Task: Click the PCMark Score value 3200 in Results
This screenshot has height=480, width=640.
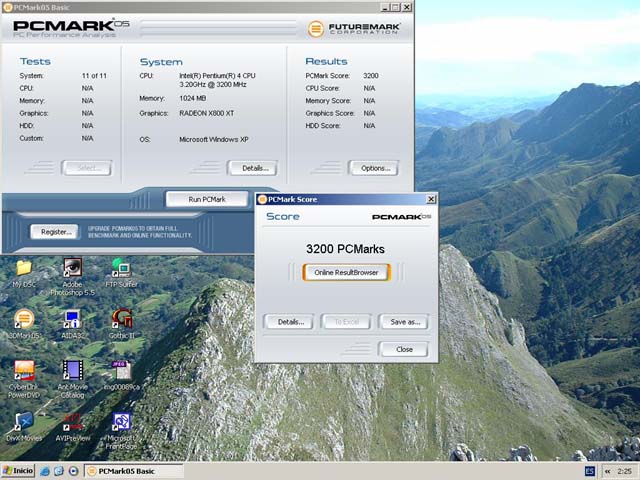Action: click(x=371, y=76)
